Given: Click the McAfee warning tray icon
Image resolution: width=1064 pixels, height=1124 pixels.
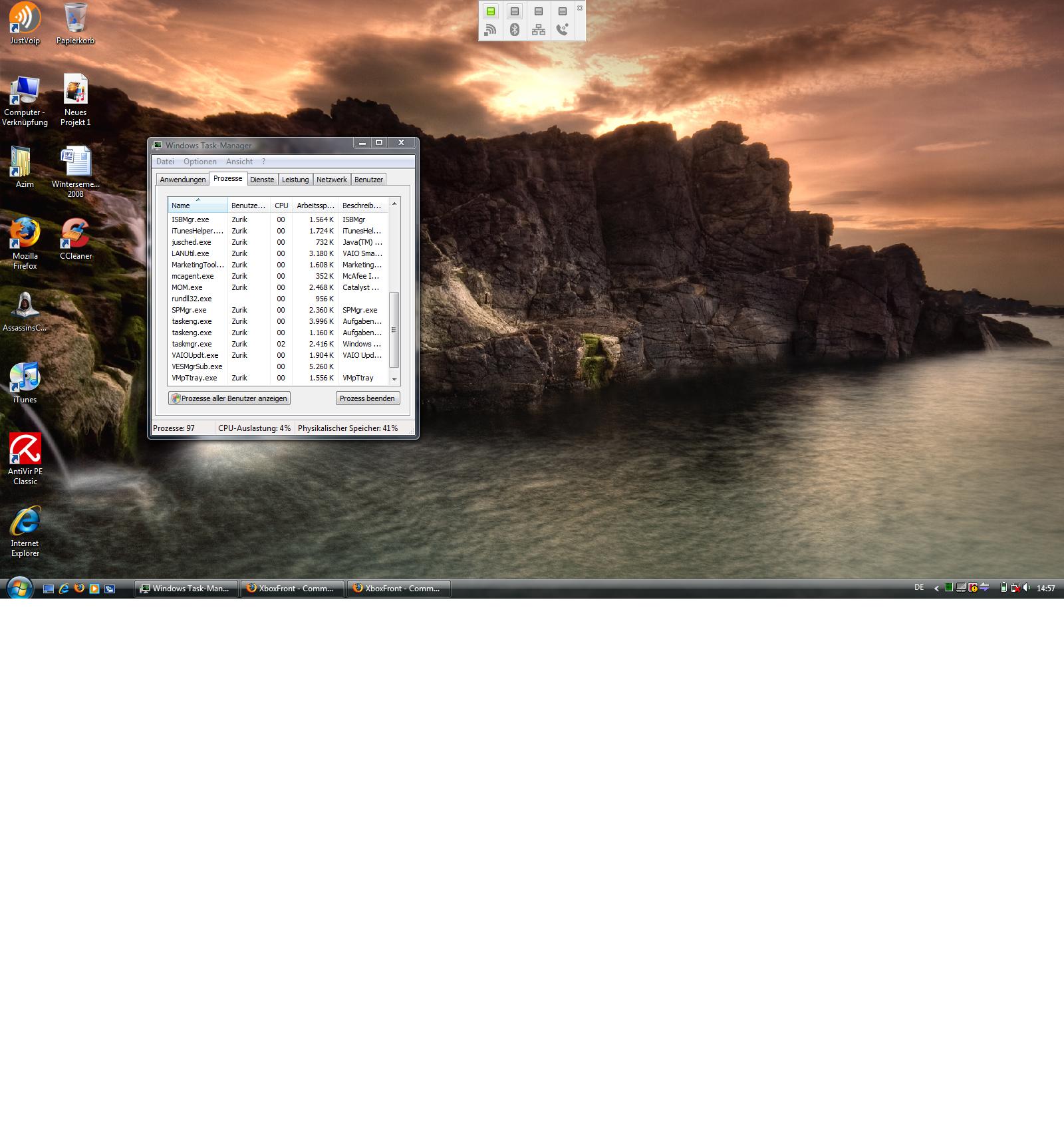Looking at the screenshot, I should [973, 588].
